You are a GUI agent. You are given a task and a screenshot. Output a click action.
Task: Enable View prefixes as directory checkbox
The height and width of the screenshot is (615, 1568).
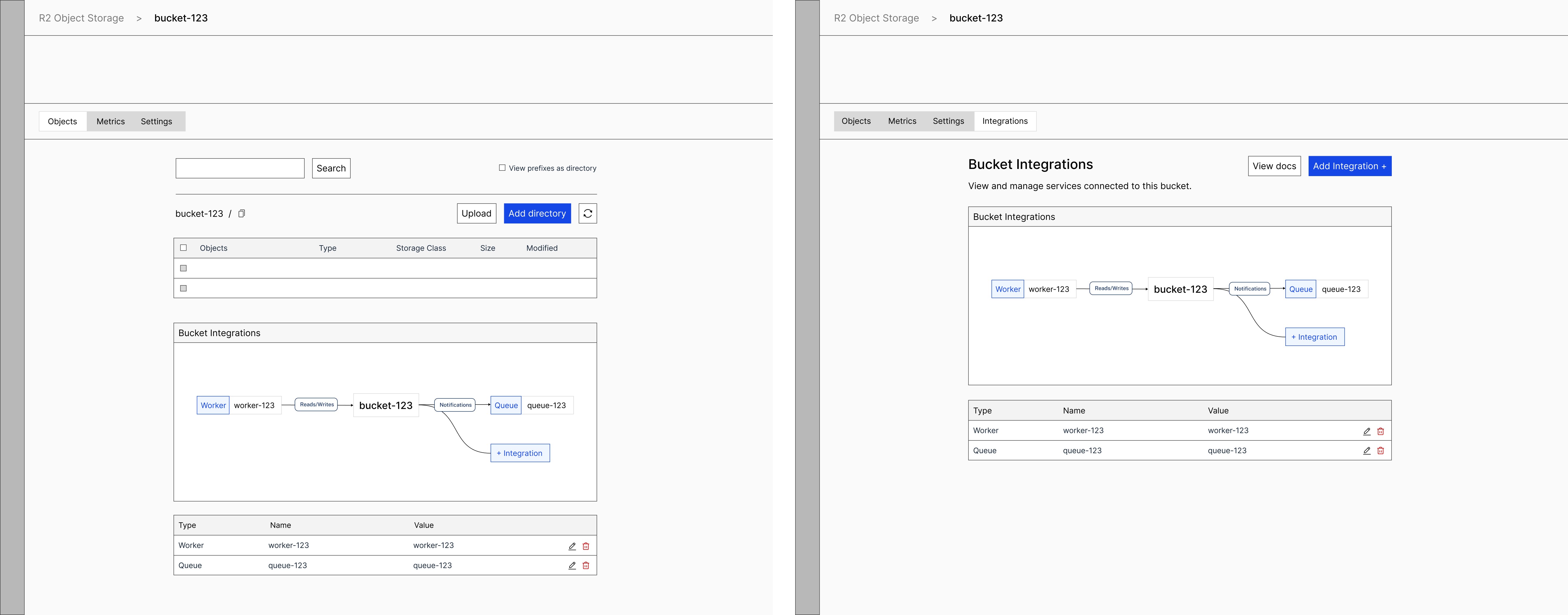[x=502, y=168]
